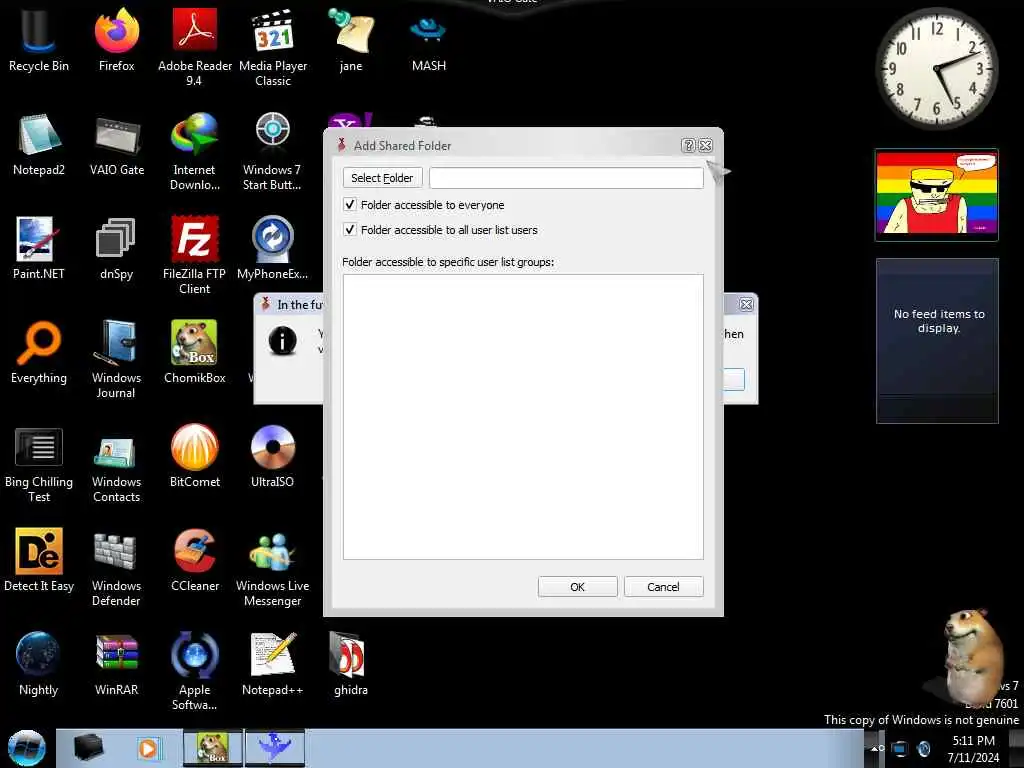Open the Recycle Bin desktop icon
1024x768 pixels.
point(38,40)
